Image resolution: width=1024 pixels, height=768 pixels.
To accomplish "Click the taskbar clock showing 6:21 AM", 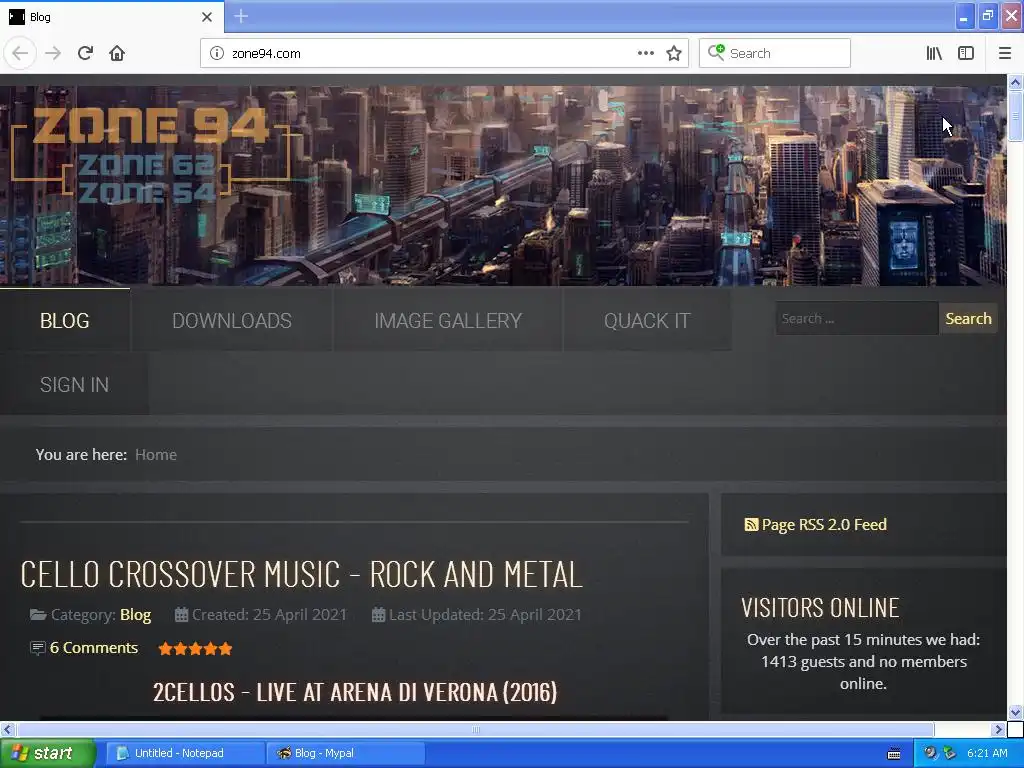I will [x=987, y=753].
